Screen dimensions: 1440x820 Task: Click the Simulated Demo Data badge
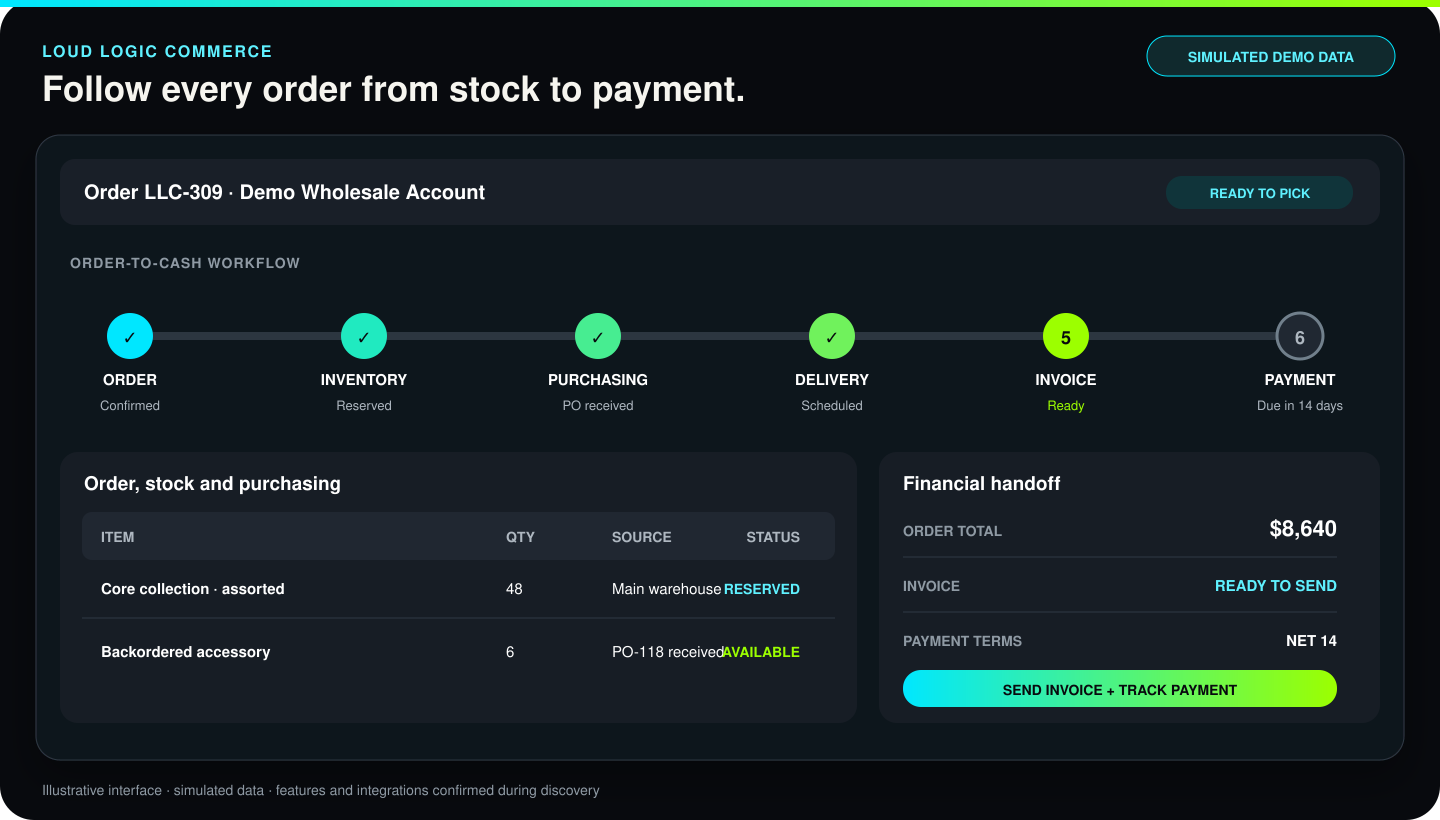click(1270, 56)
